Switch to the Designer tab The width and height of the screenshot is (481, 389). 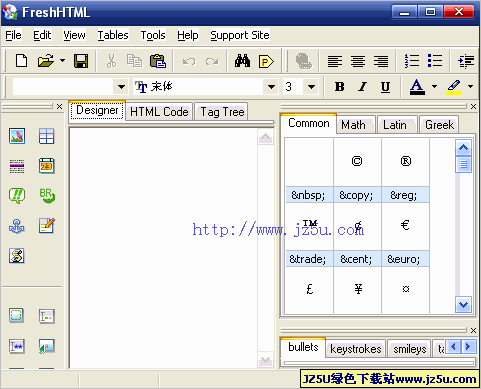[x=97, y=110]
